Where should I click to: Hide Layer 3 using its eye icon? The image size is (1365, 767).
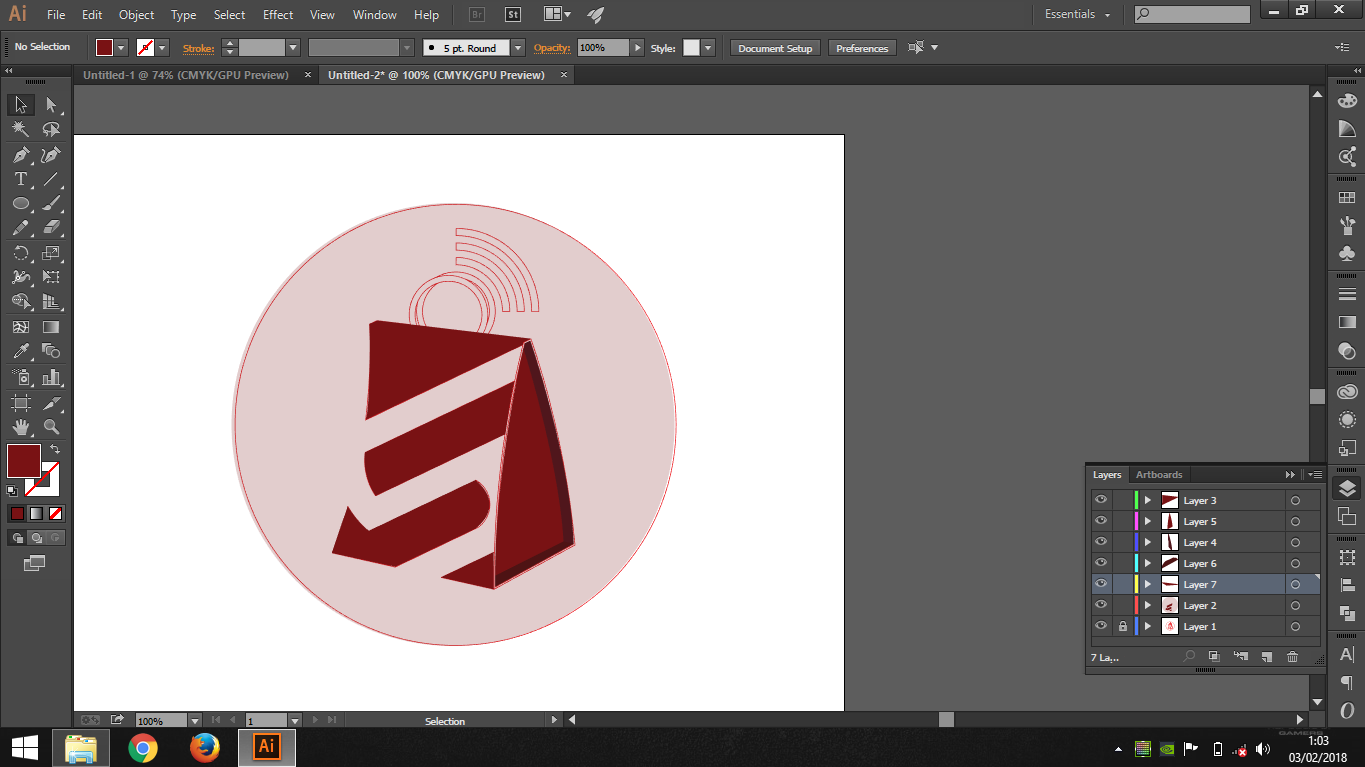click(x=1101, y=500)
